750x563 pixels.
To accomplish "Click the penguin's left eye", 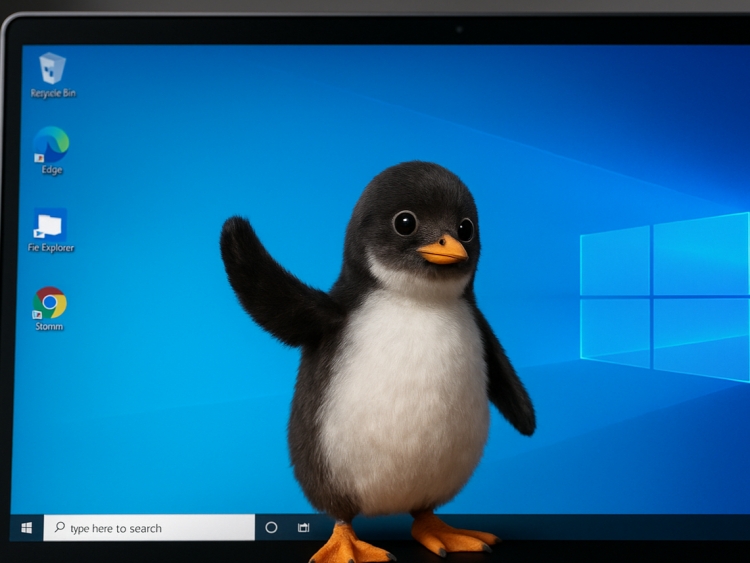I will pos(405,223).
